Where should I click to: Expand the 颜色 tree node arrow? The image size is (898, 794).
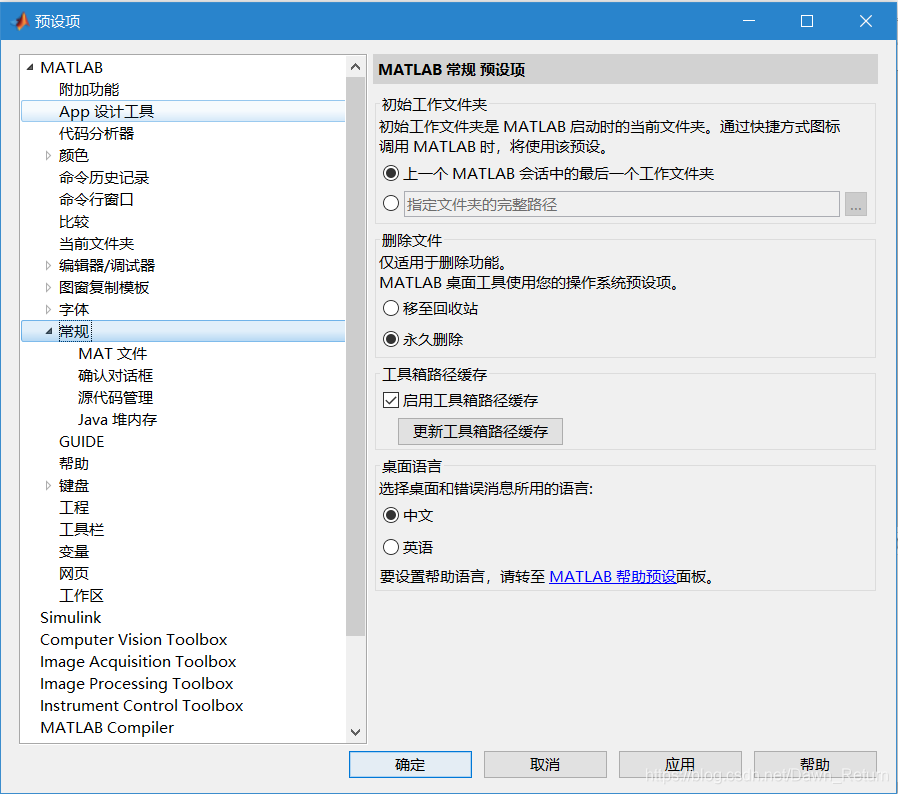48,155
